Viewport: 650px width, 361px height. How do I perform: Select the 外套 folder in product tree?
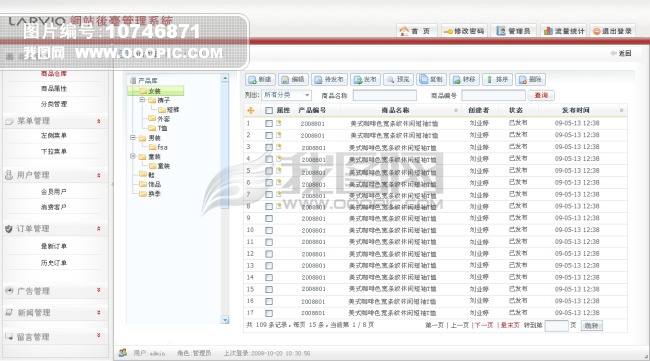(x=159, y=119)
